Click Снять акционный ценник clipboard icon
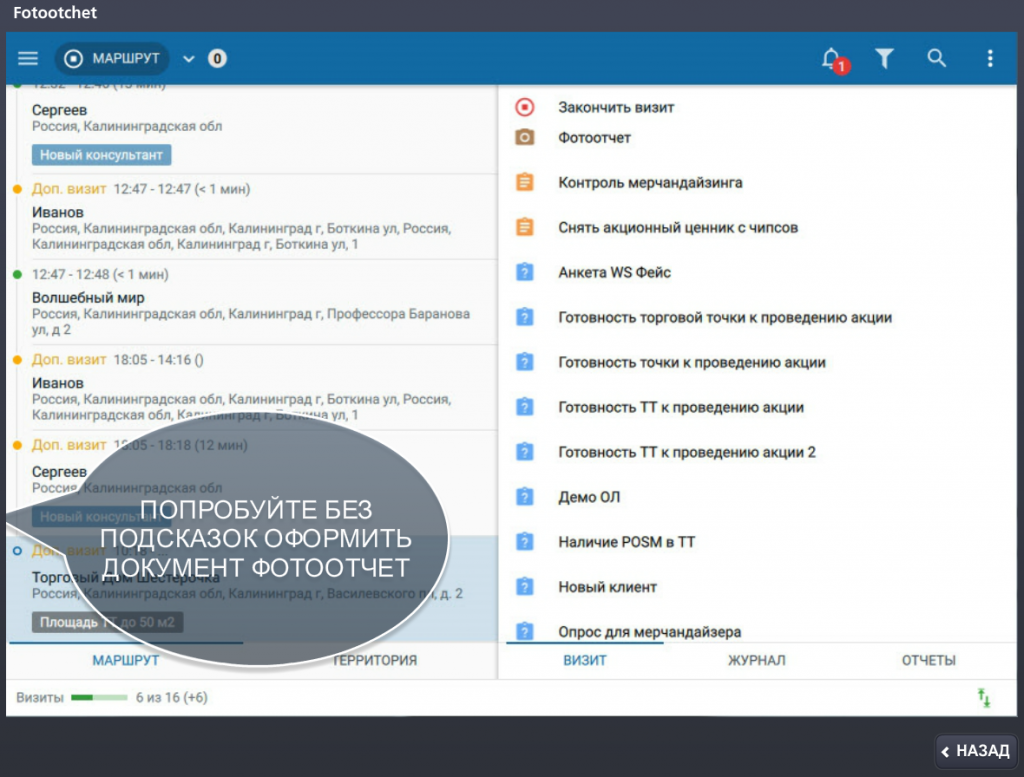Screen dimensions: 1024x777 point(524,227)
